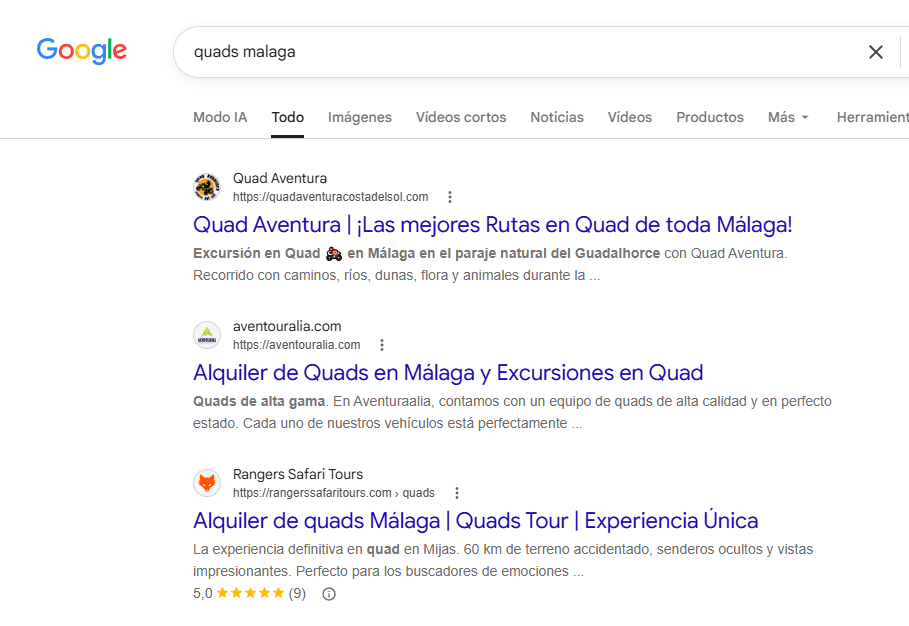Switch to Productos tab

(x=710, y=117)
